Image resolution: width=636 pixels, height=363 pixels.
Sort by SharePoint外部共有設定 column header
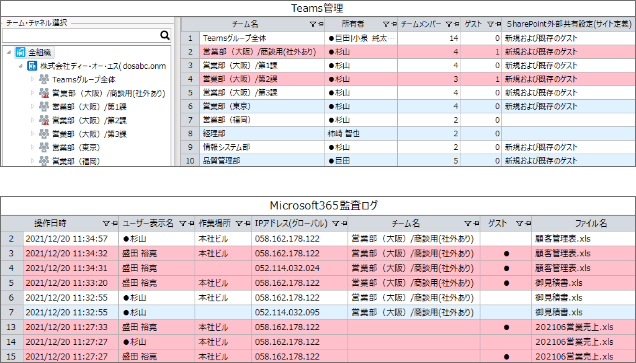[x=569, y=24]
